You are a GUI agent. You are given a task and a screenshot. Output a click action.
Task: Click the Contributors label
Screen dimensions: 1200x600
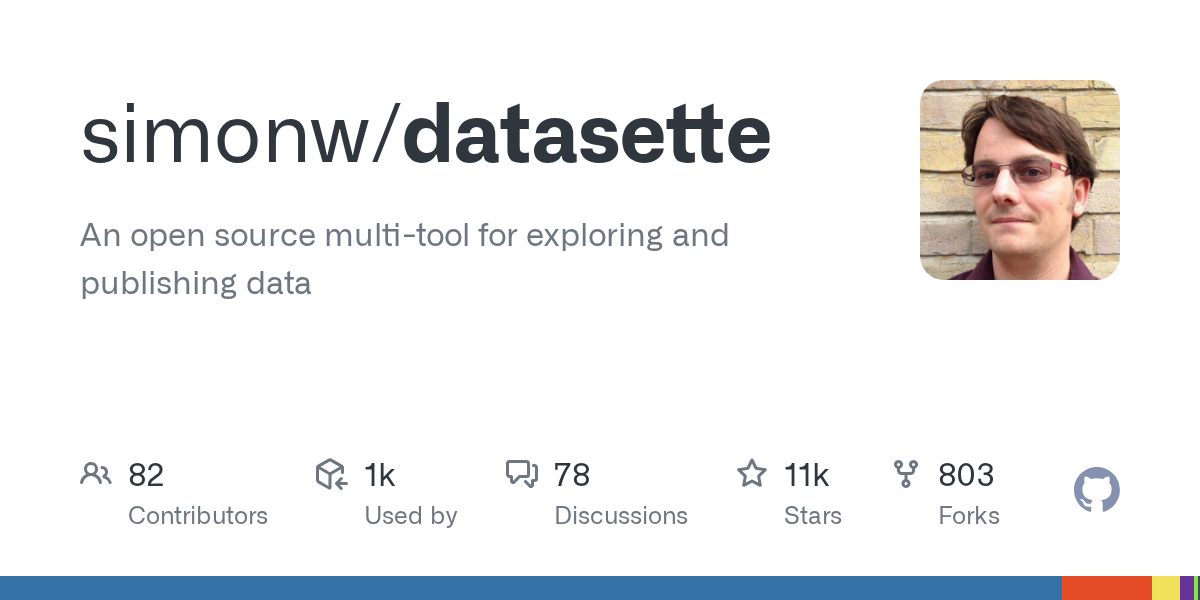(198, 516)
